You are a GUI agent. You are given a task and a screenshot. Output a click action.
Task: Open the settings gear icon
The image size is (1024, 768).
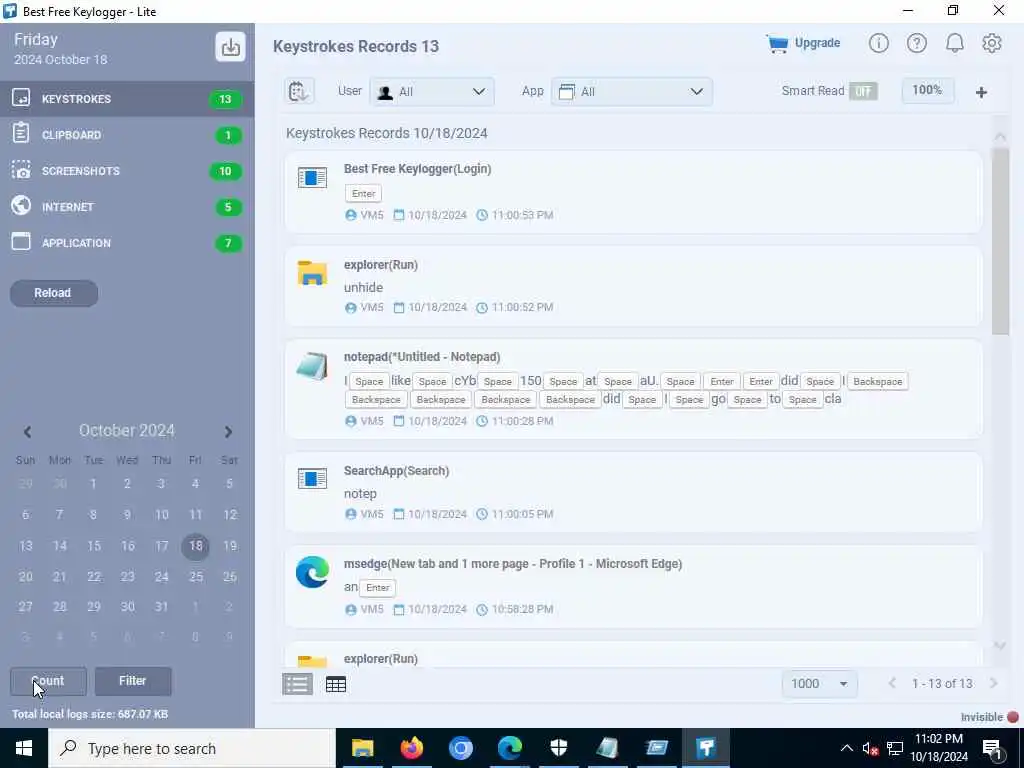pos(991,43)
